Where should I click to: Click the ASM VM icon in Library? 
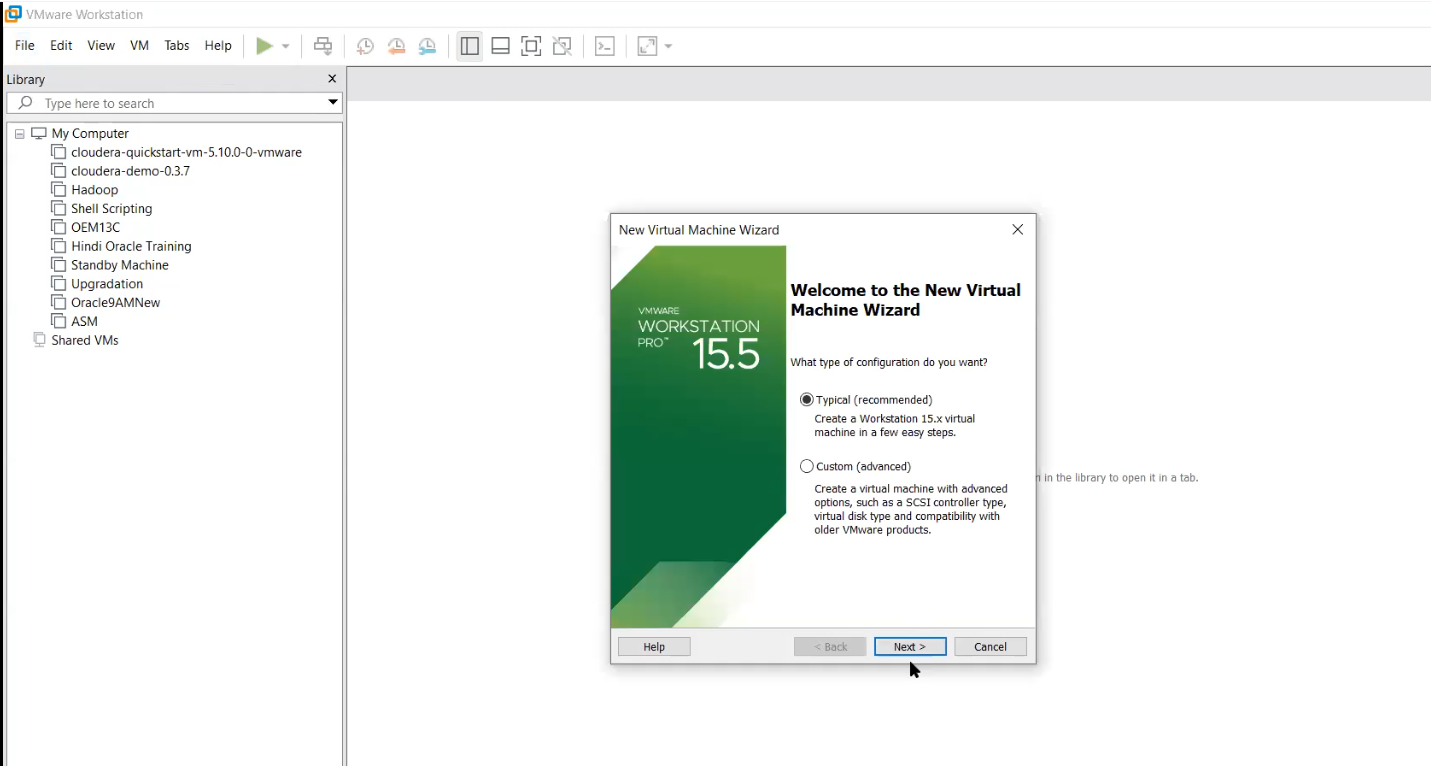point(59,321)
